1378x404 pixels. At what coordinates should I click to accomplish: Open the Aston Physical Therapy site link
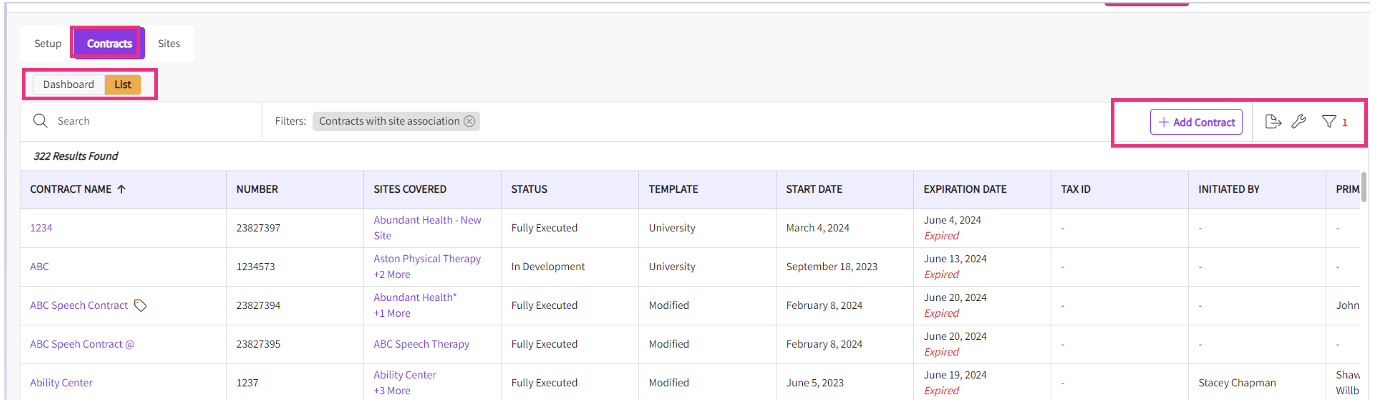click(x=427, y=259)
